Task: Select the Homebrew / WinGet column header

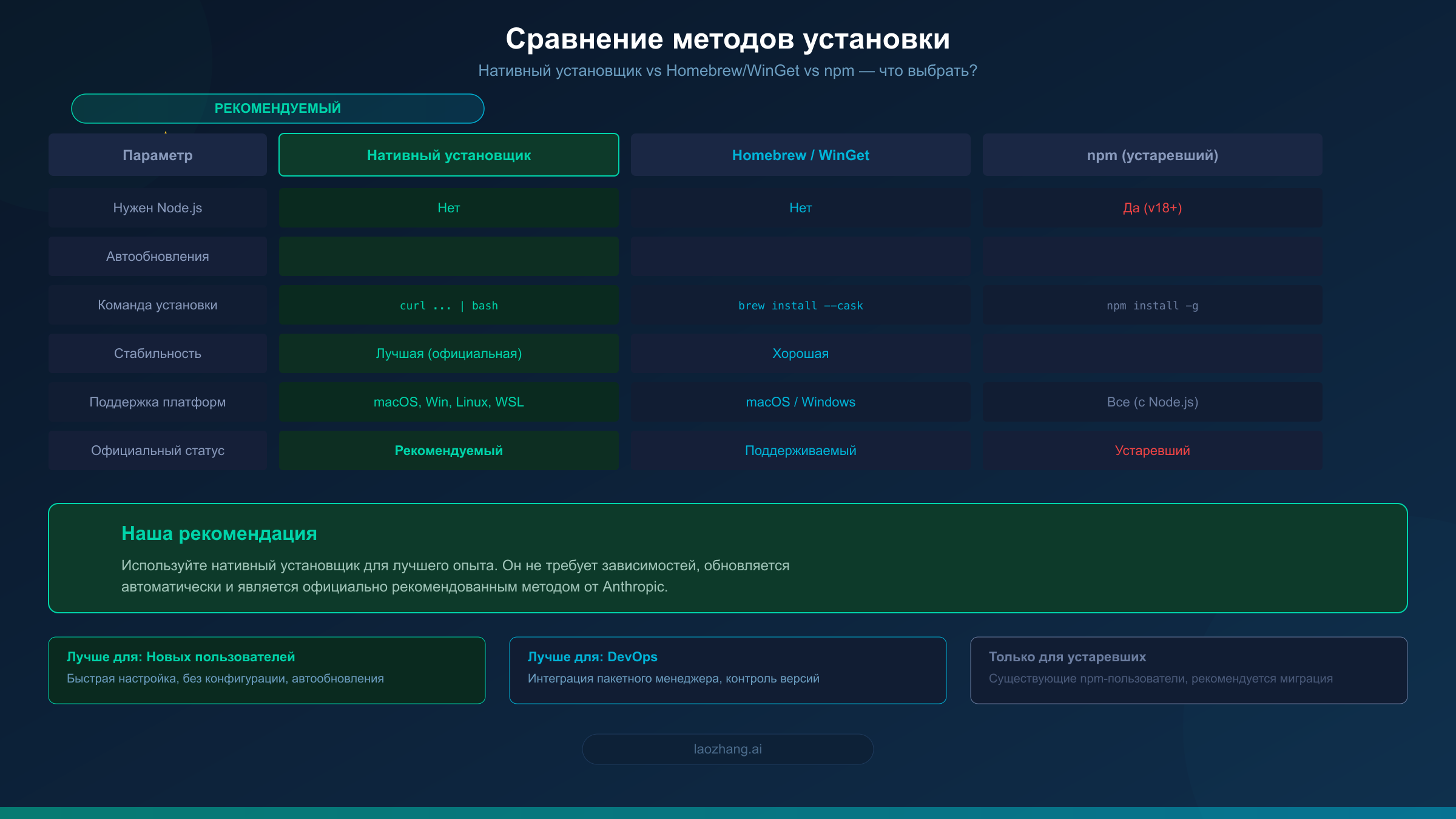Action: coord(800,155)
